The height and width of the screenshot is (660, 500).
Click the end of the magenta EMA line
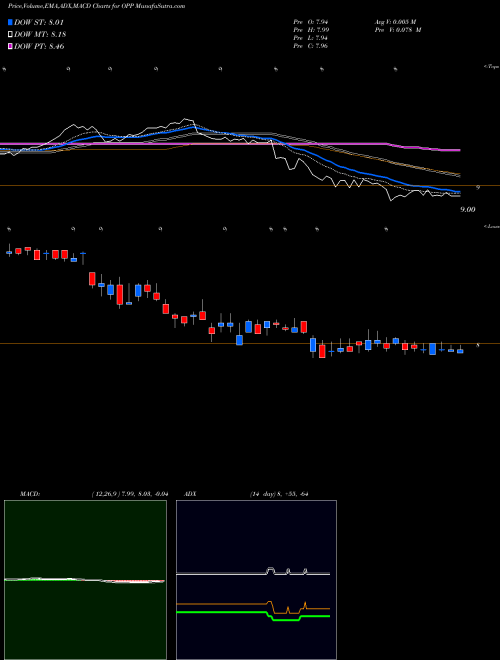[458, 150]
